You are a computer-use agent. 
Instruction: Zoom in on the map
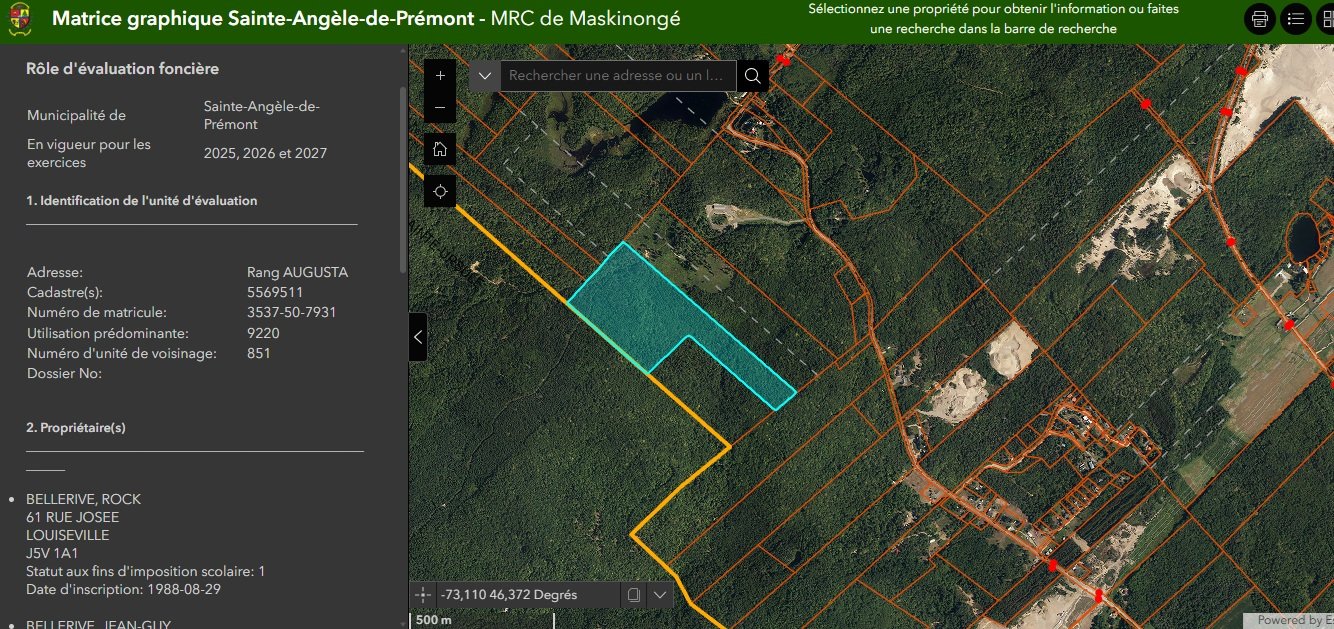pos(440,75)
